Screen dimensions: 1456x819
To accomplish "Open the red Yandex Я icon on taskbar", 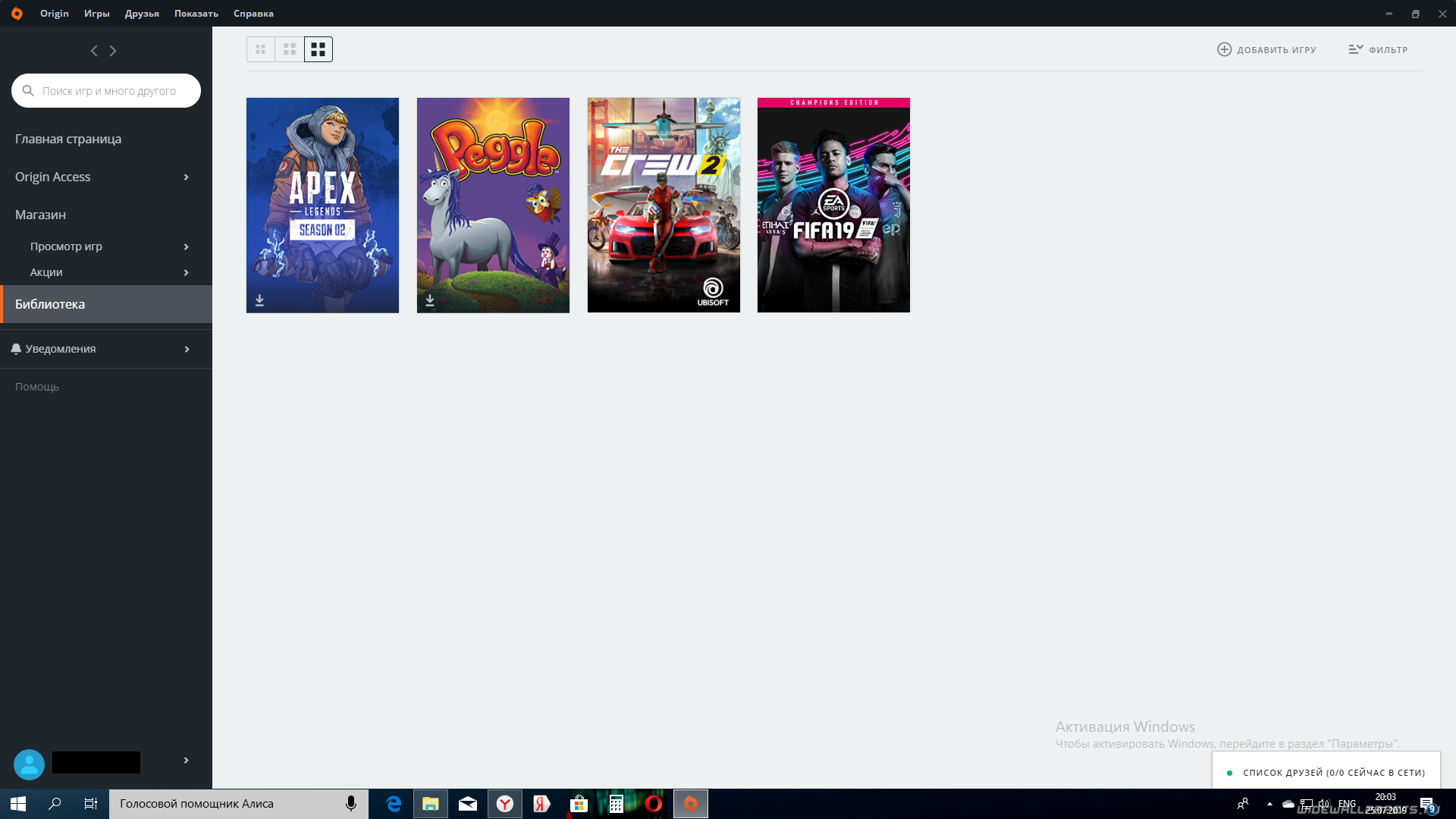I will click(x=541, y=804).
